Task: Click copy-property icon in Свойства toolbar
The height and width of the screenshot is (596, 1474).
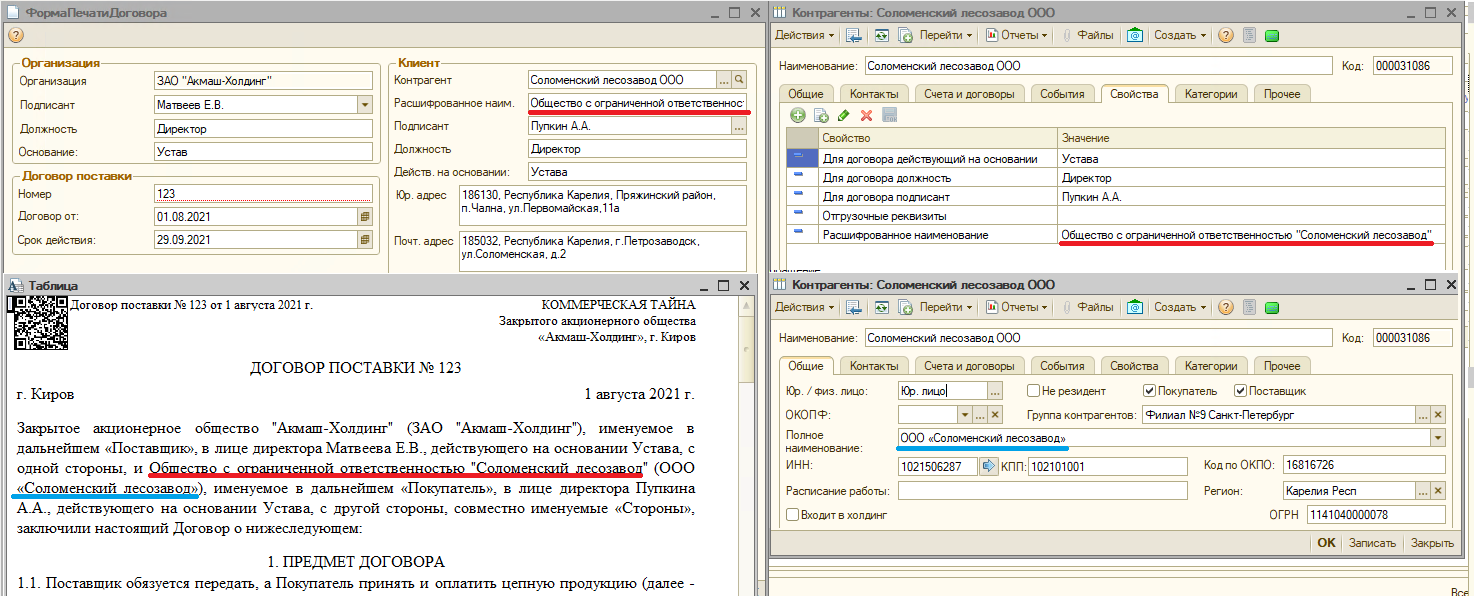Action: point(821,115)
